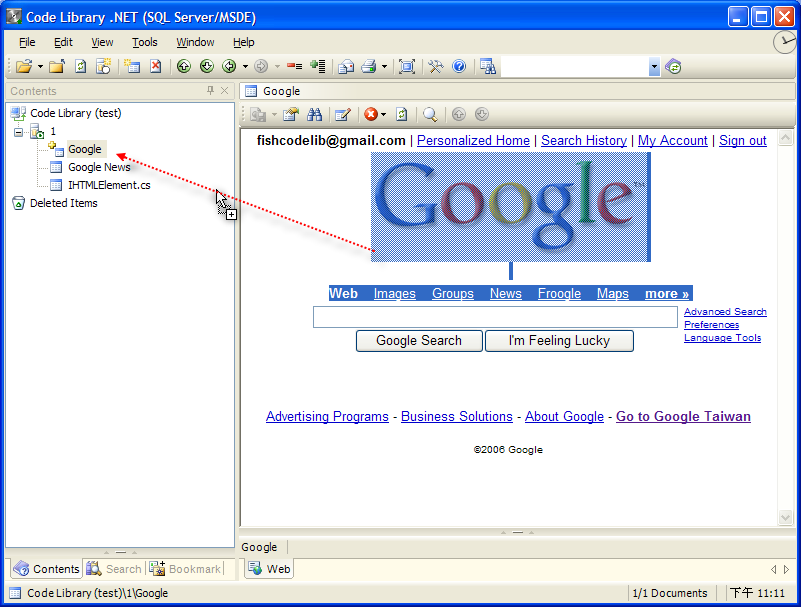Select IHTMLElement.cs in the tree
Viewport: 801px width, 607px height.
point(109,185)
